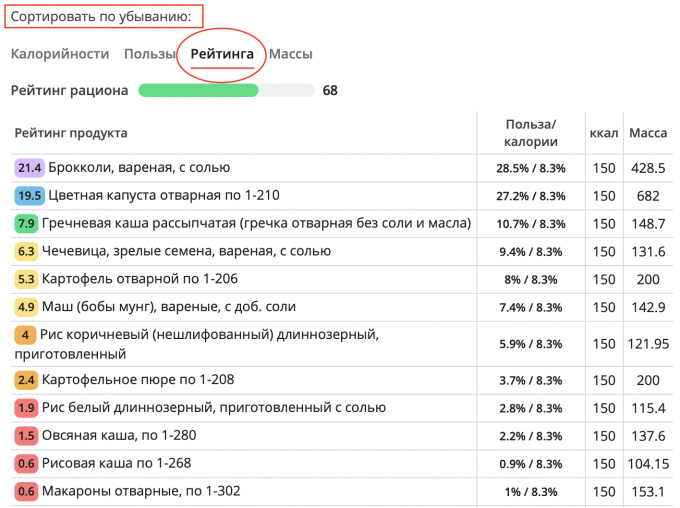Switch to the Пользы sort tab
680x508 pixels.
point(150,54)
